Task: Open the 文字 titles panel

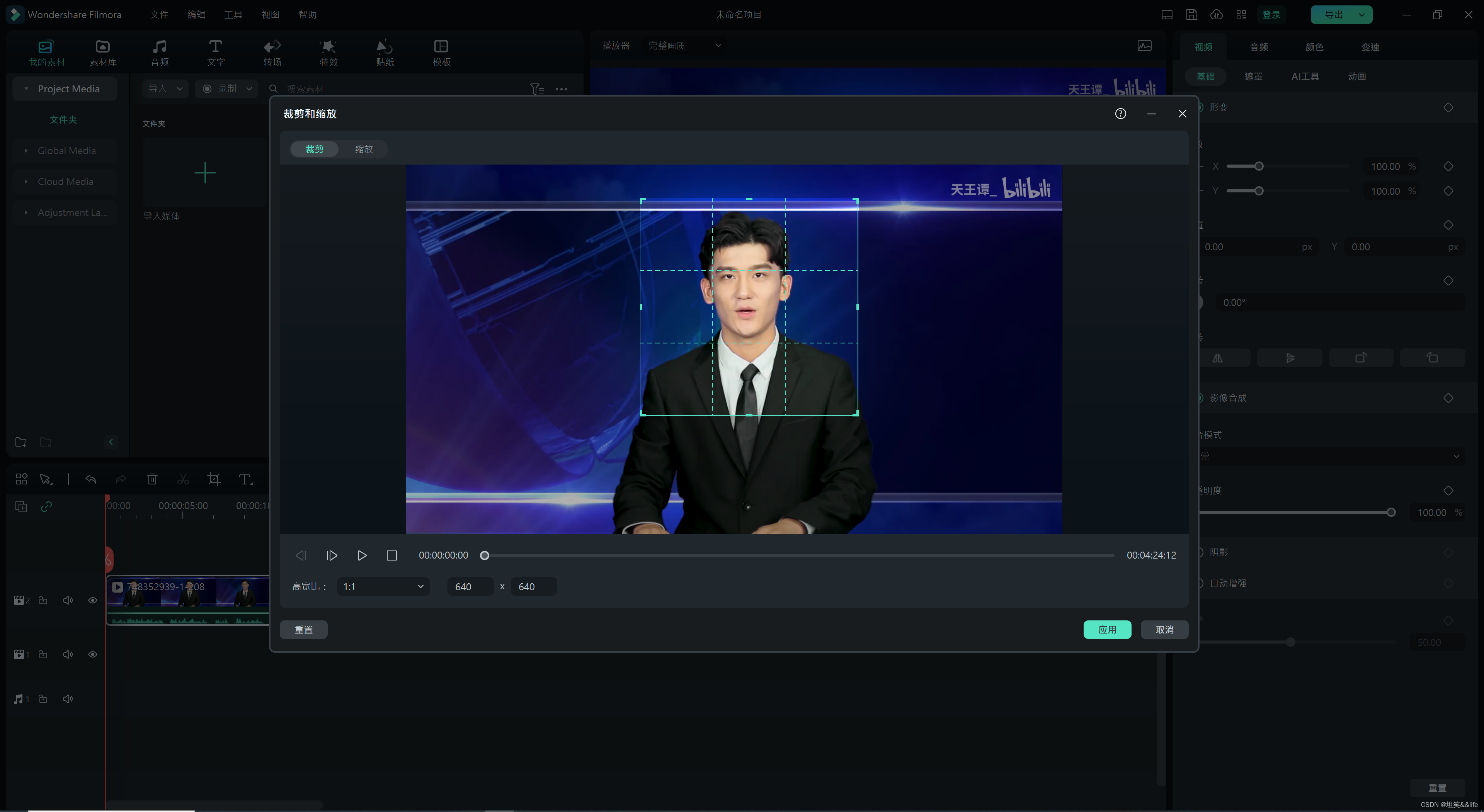Action: pos(216,53)
